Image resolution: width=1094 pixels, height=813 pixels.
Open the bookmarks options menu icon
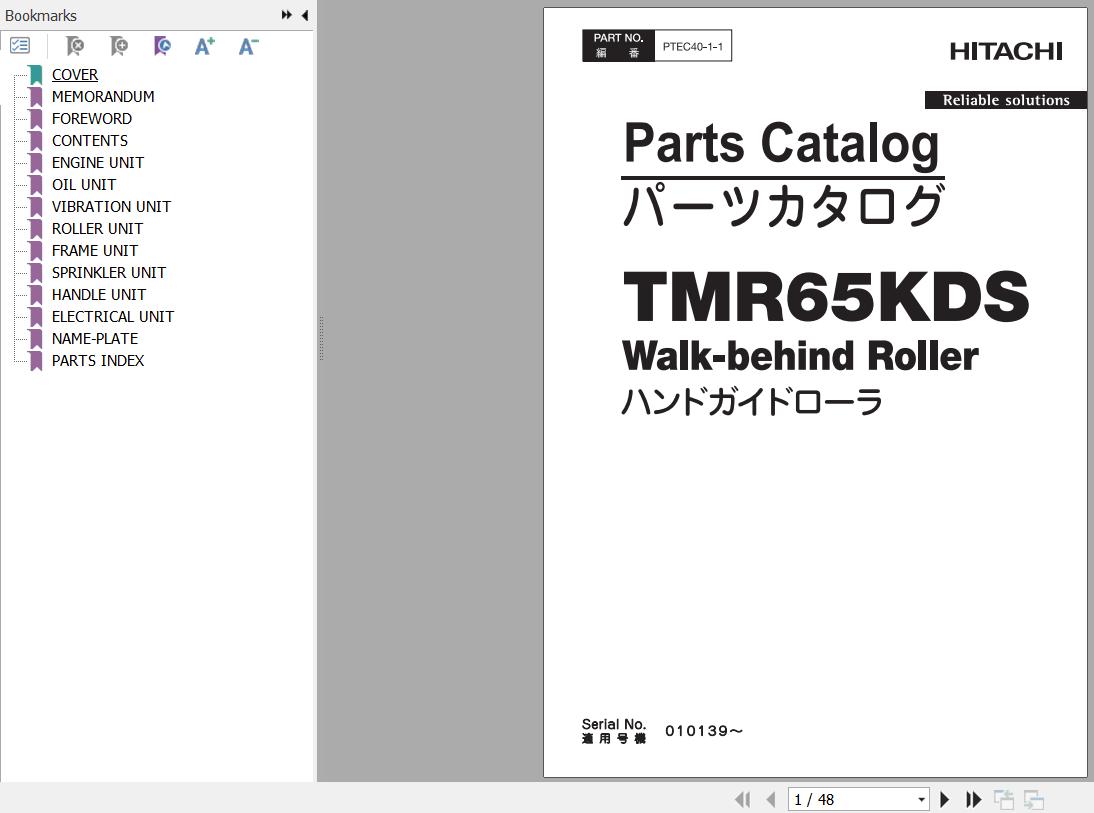(x=20, y=46)
